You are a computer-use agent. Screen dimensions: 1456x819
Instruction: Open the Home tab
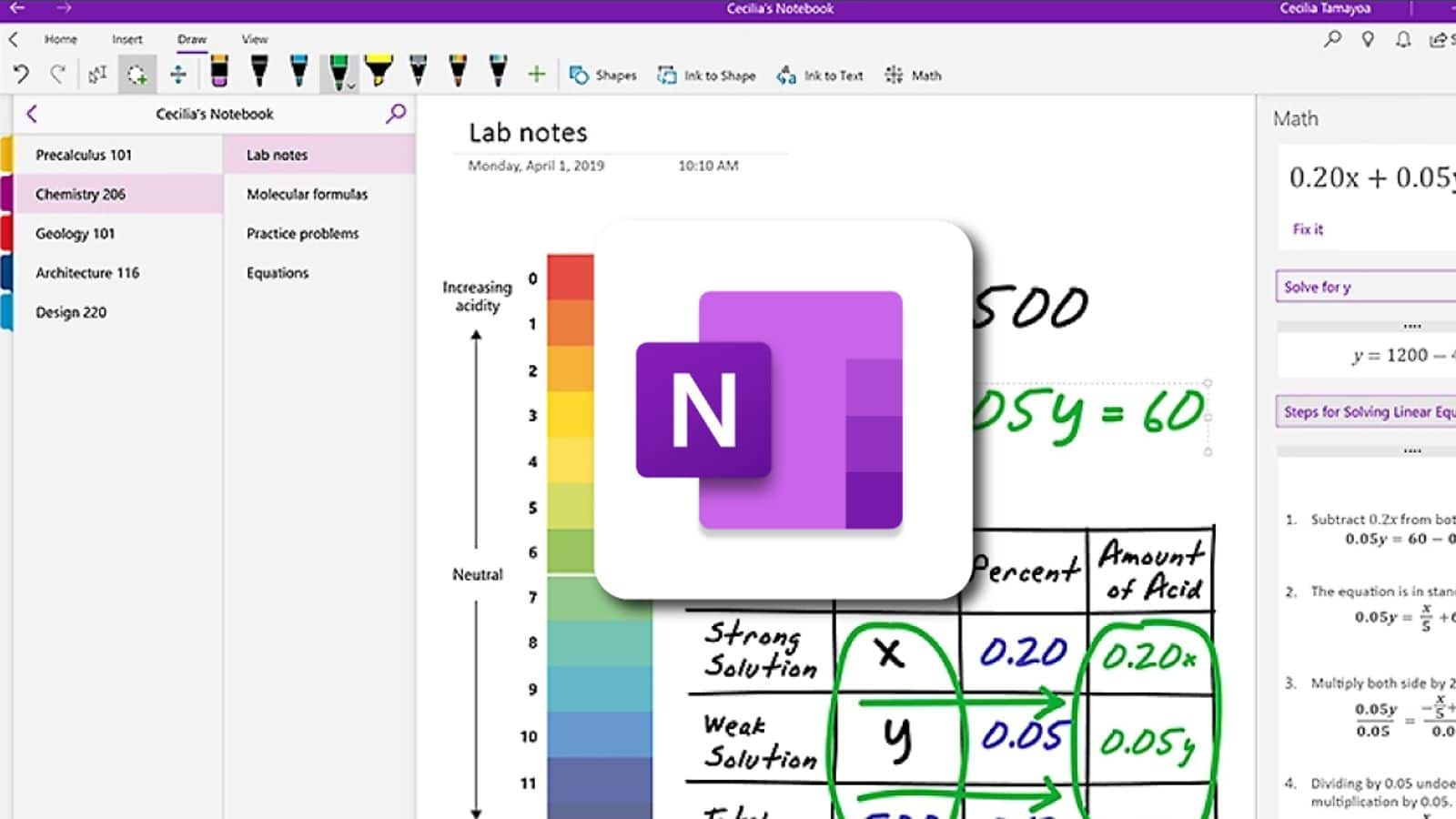pyautogui.click(x=61, y=39)
